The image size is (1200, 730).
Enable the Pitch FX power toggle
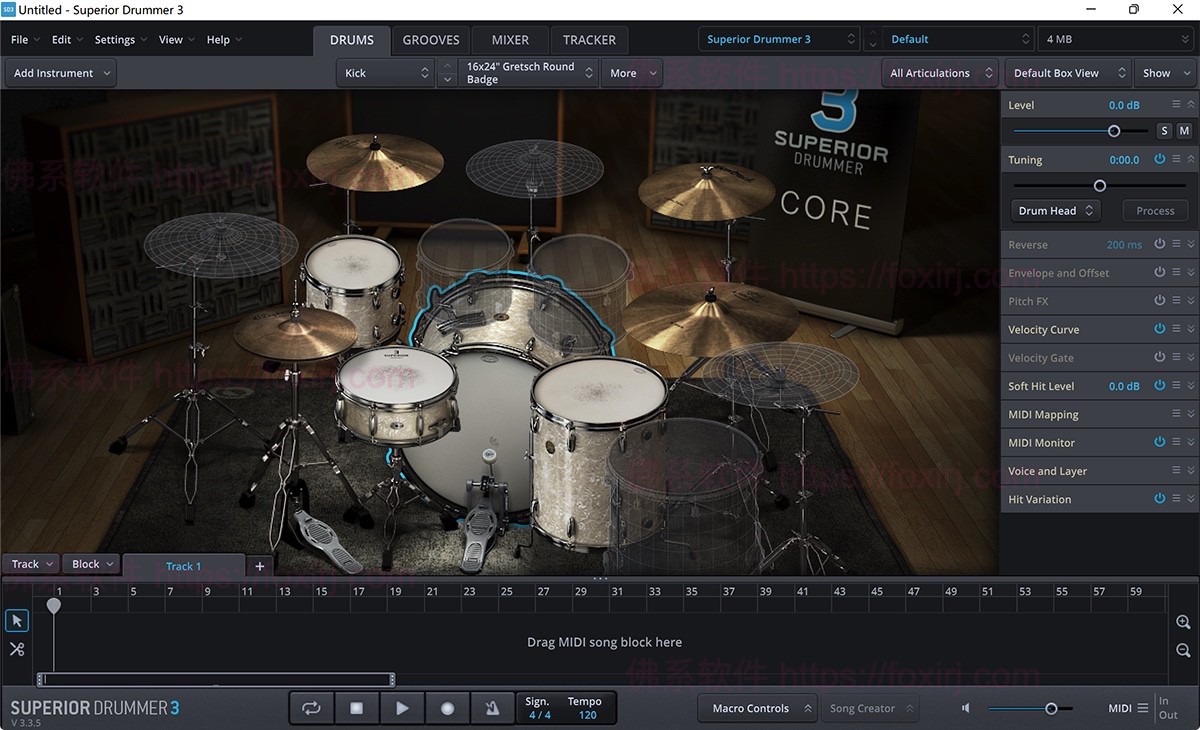coord(1159,300)
